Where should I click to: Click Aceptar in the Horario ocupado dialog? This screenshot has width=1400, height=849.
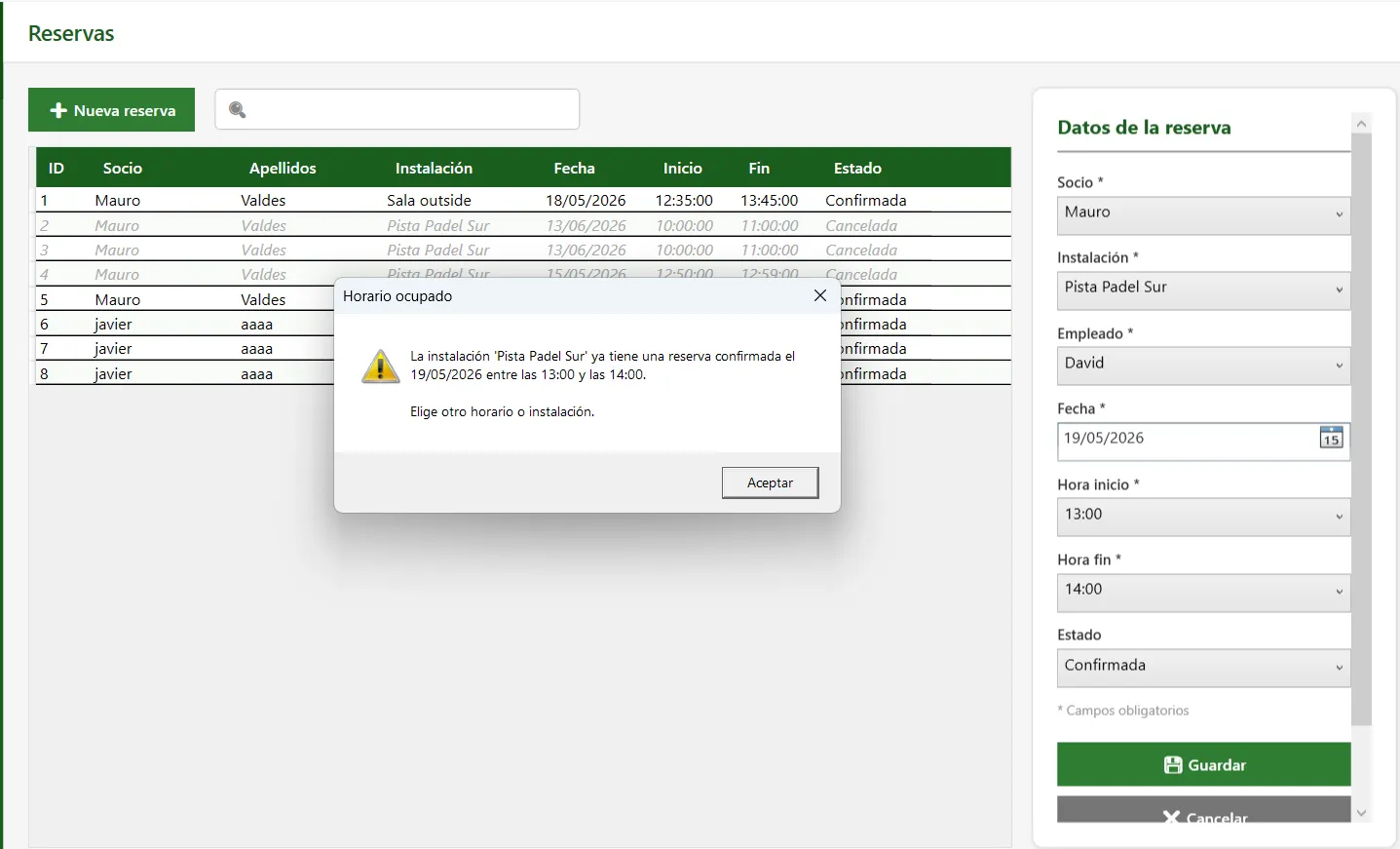[x=770, y=482]
